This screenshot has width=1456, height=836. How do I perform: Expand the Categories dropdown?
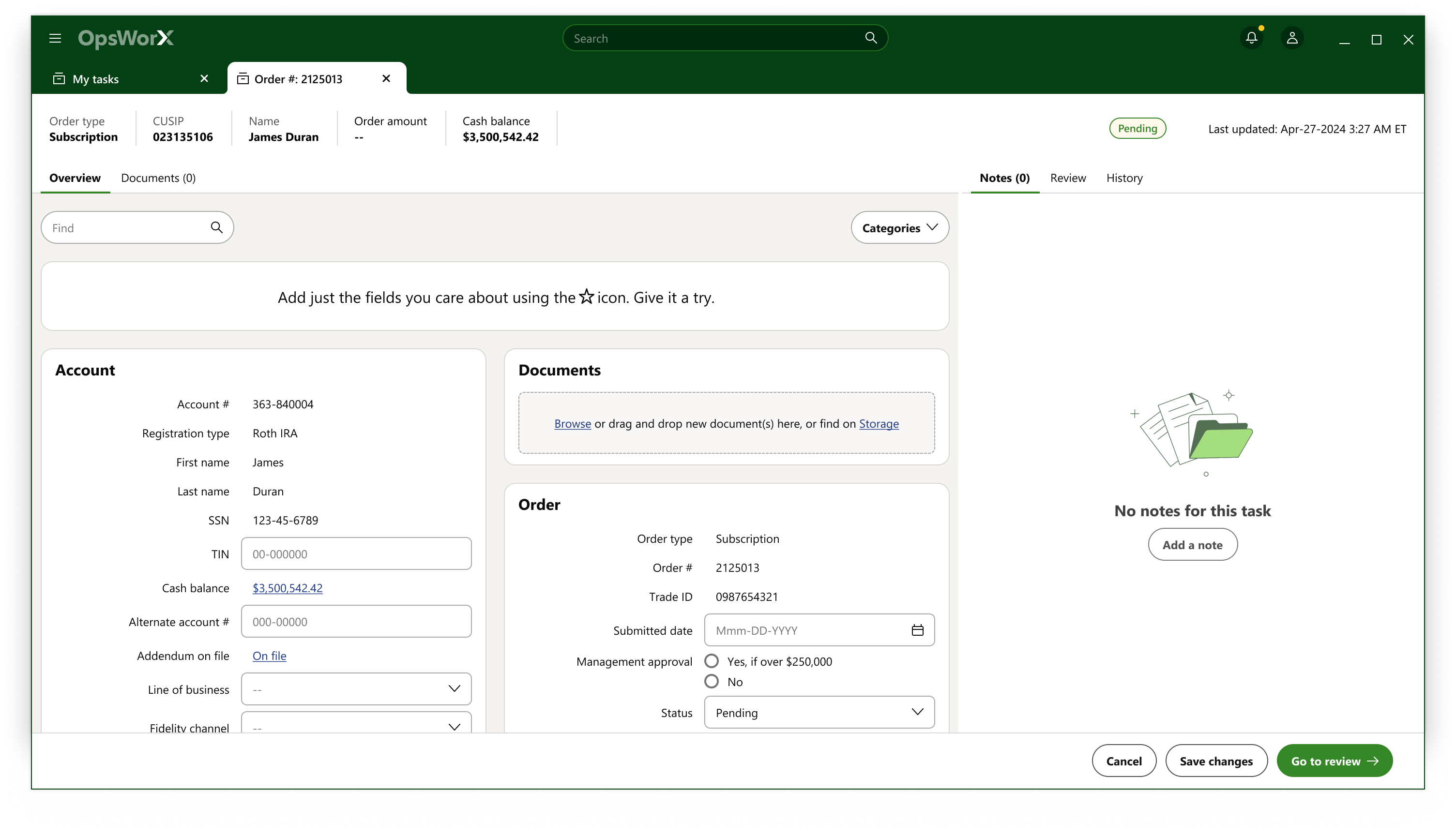899,228
